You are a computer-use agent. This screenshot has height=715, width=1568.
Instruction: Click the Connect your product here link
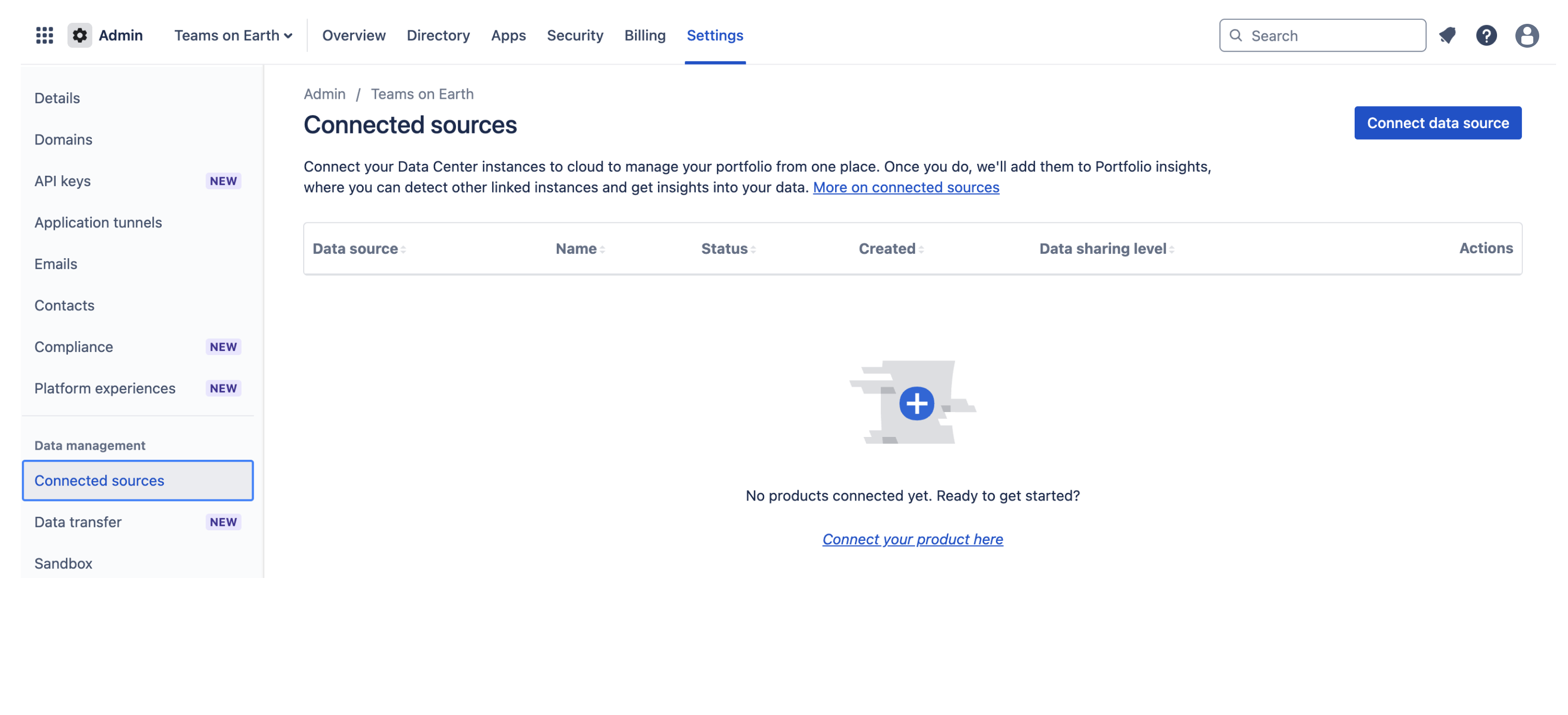pyautogui.click(x=913, y=539)
